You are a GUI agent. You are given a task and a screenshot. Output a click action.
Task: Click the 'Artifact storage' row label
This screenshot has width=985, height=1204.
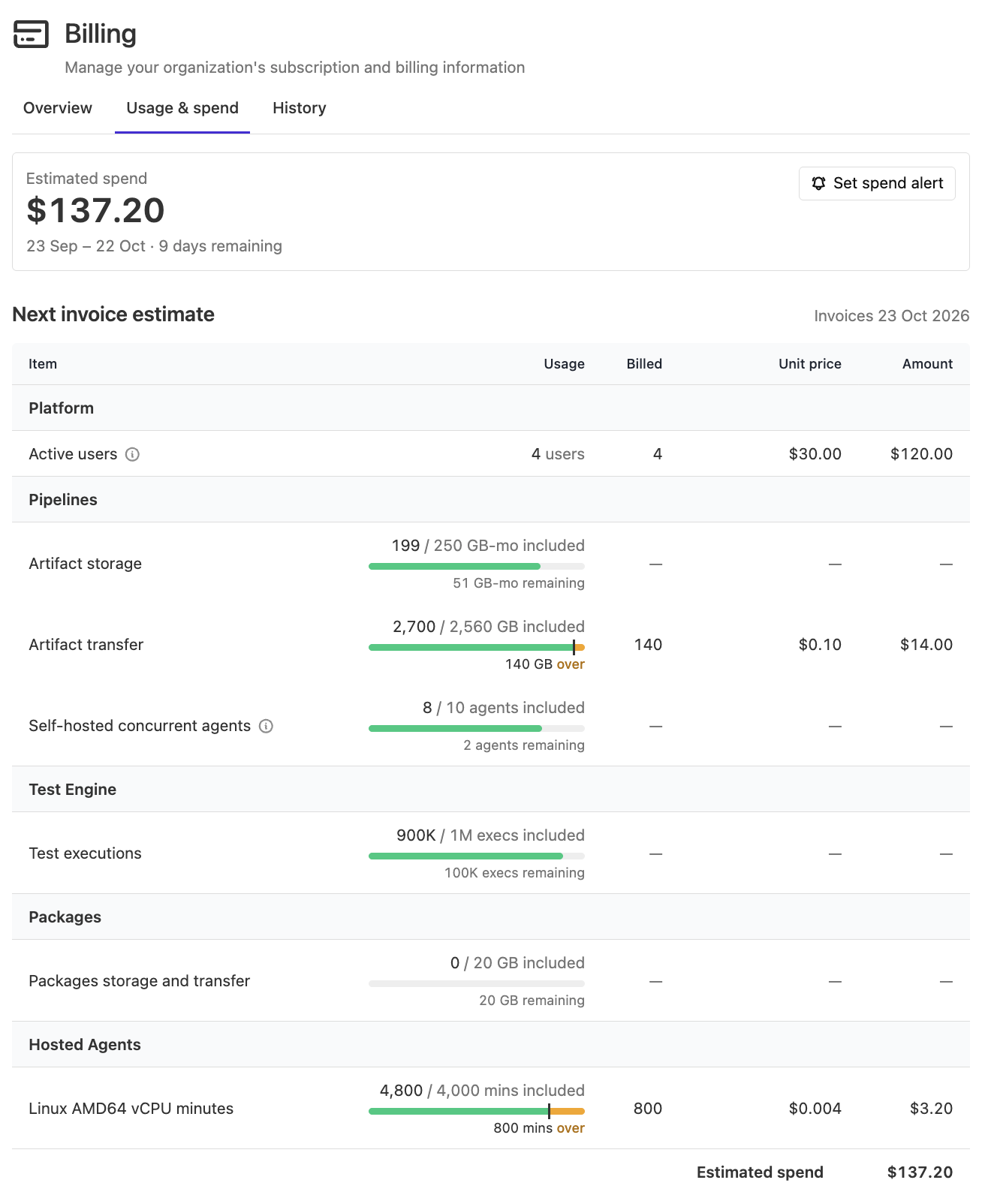(85, 564)
